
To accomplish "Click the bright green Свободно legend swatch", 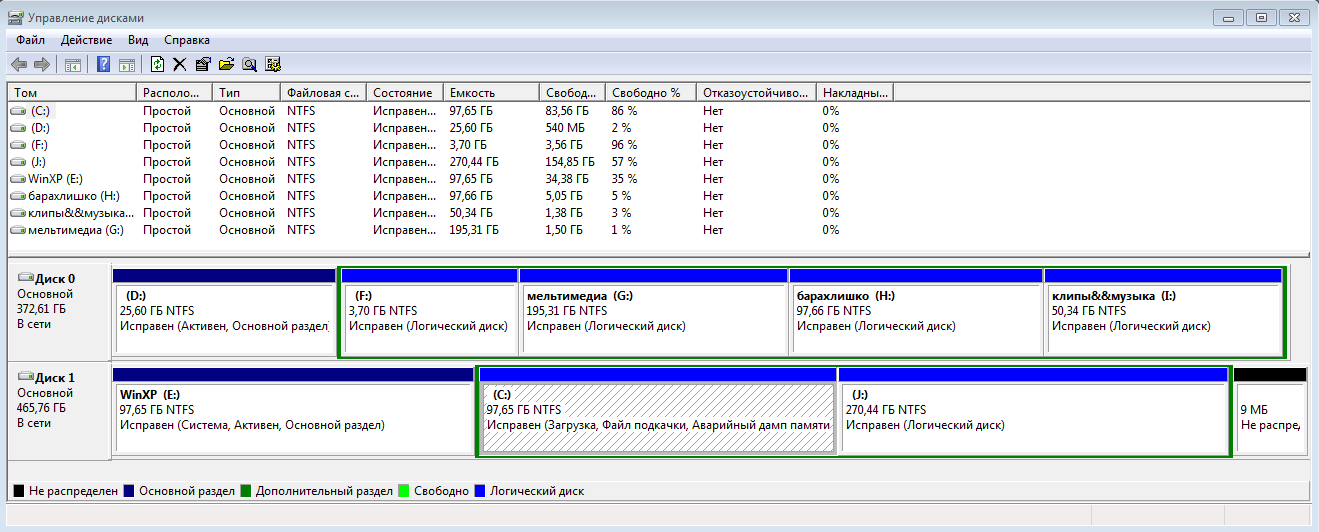I will click(404, 491).
